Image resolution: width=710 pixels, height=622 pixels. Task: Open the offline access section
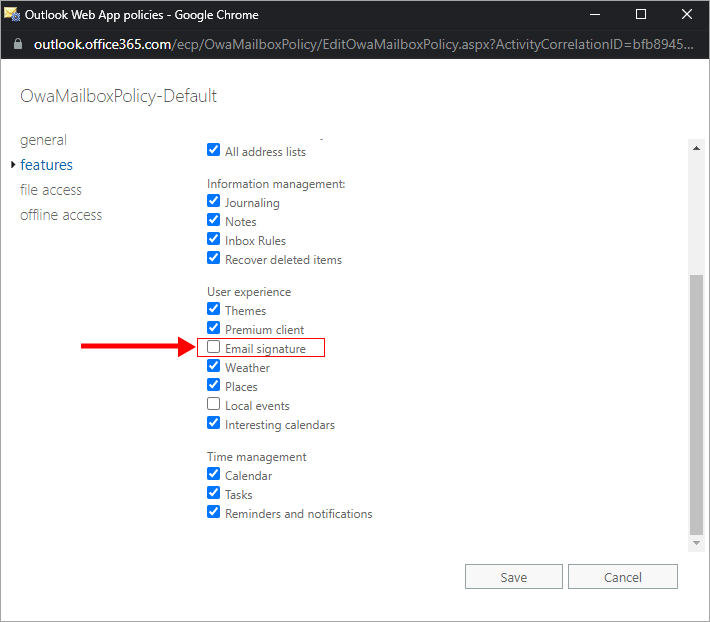coord(61,215)
